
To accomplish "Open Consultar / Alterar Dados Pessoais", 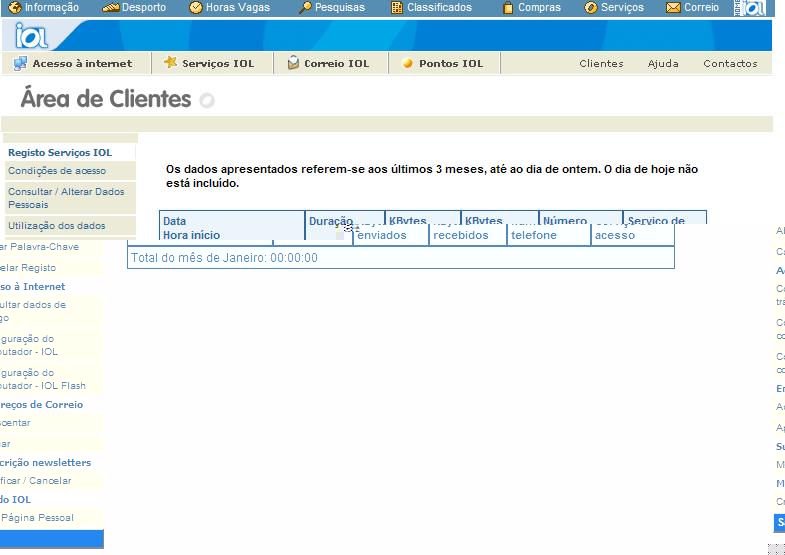I will 66,198.
